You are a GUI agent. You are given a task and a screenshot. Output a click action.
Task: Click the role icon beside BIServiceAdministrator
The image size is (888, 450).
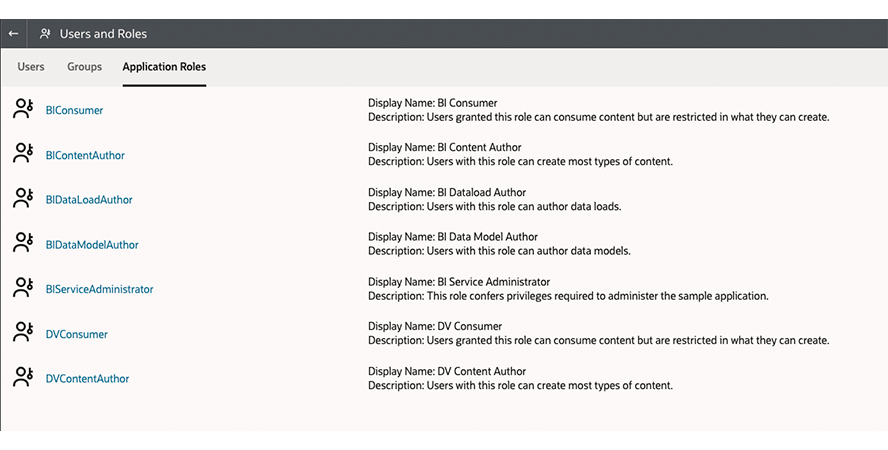point(23,288)
